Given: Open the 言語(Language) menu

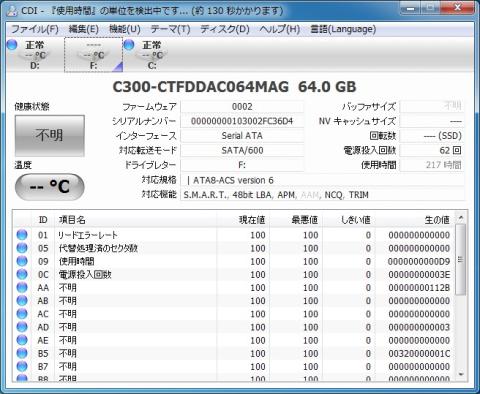Looking at the screenshot, I should click(343, 29).
